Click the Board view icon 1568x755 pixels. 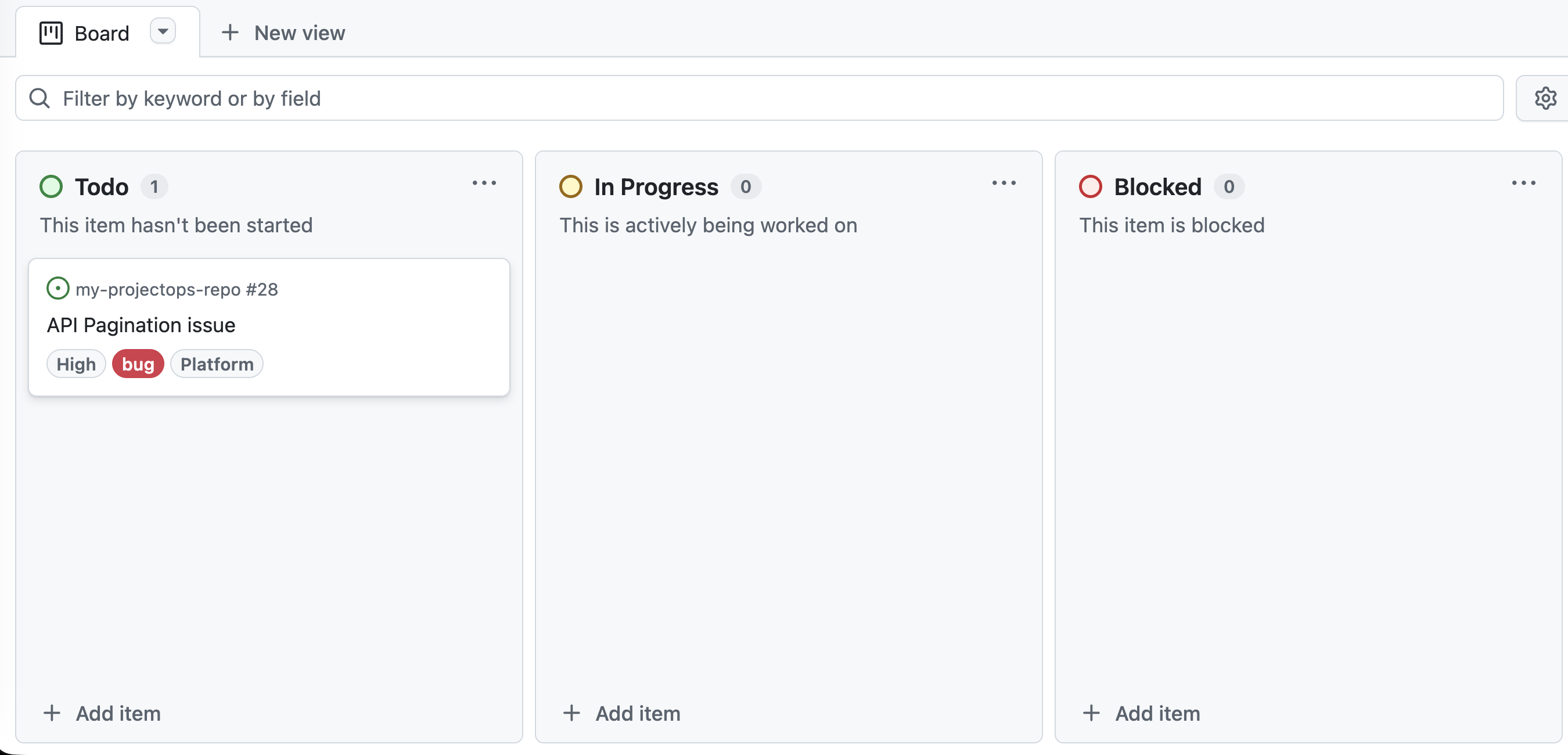51,33
